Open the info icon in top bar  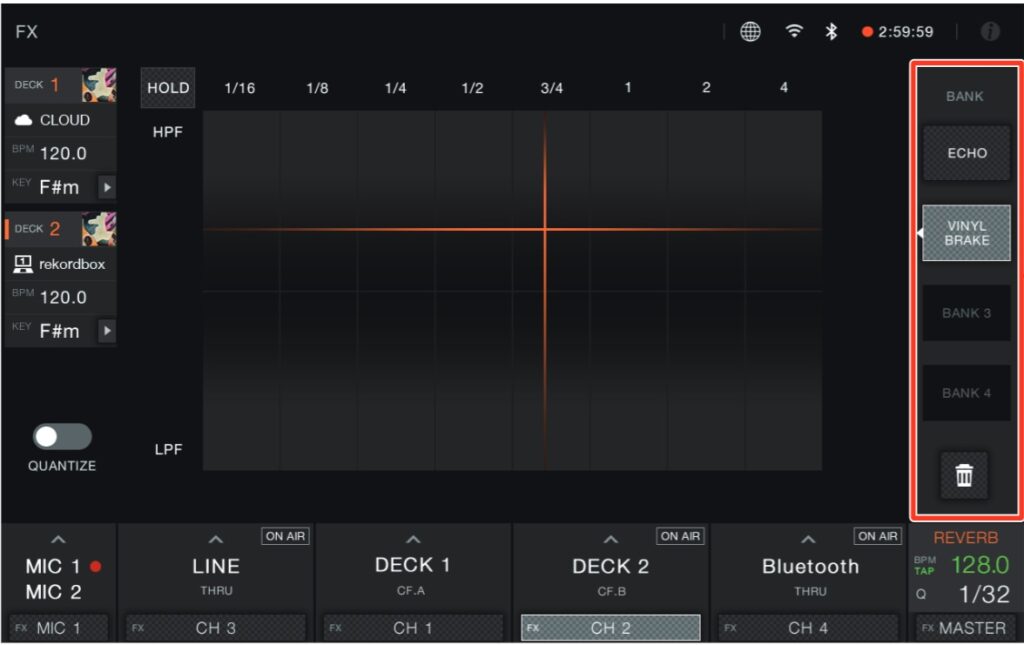(990, 32)
